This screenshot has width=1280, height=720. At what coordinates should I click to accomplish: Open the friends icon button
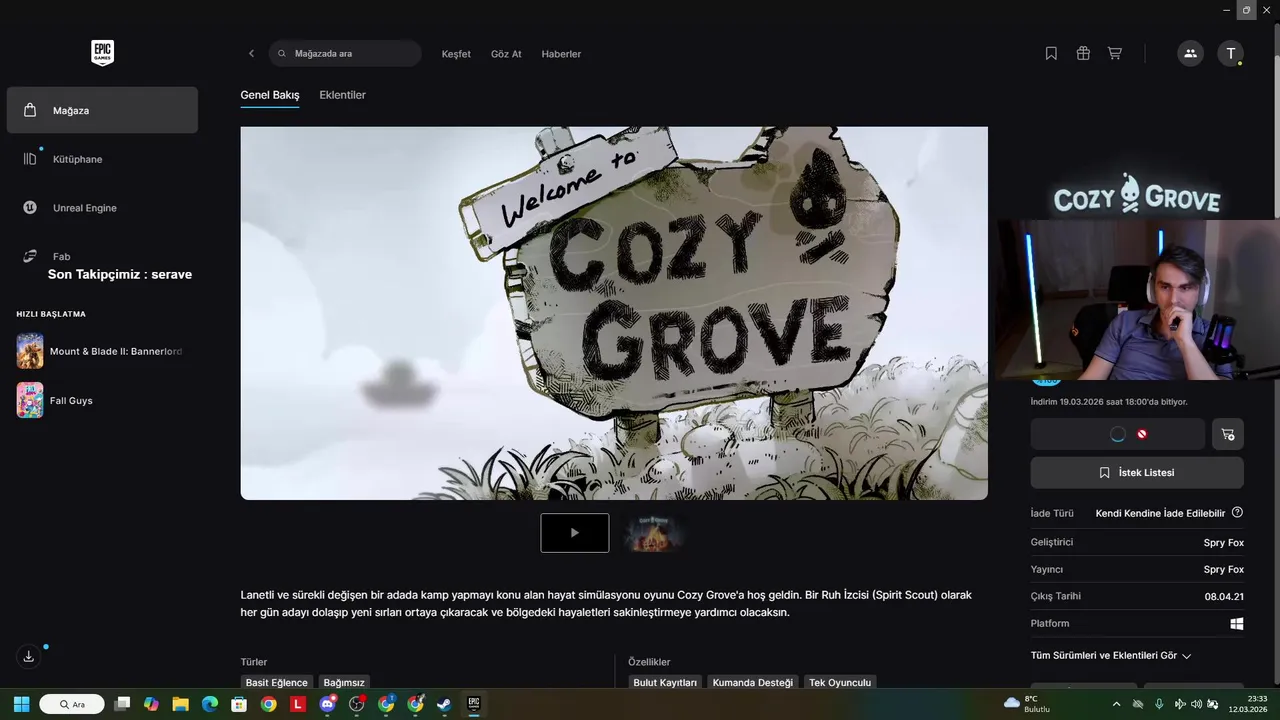click(x=1190, y=54)
